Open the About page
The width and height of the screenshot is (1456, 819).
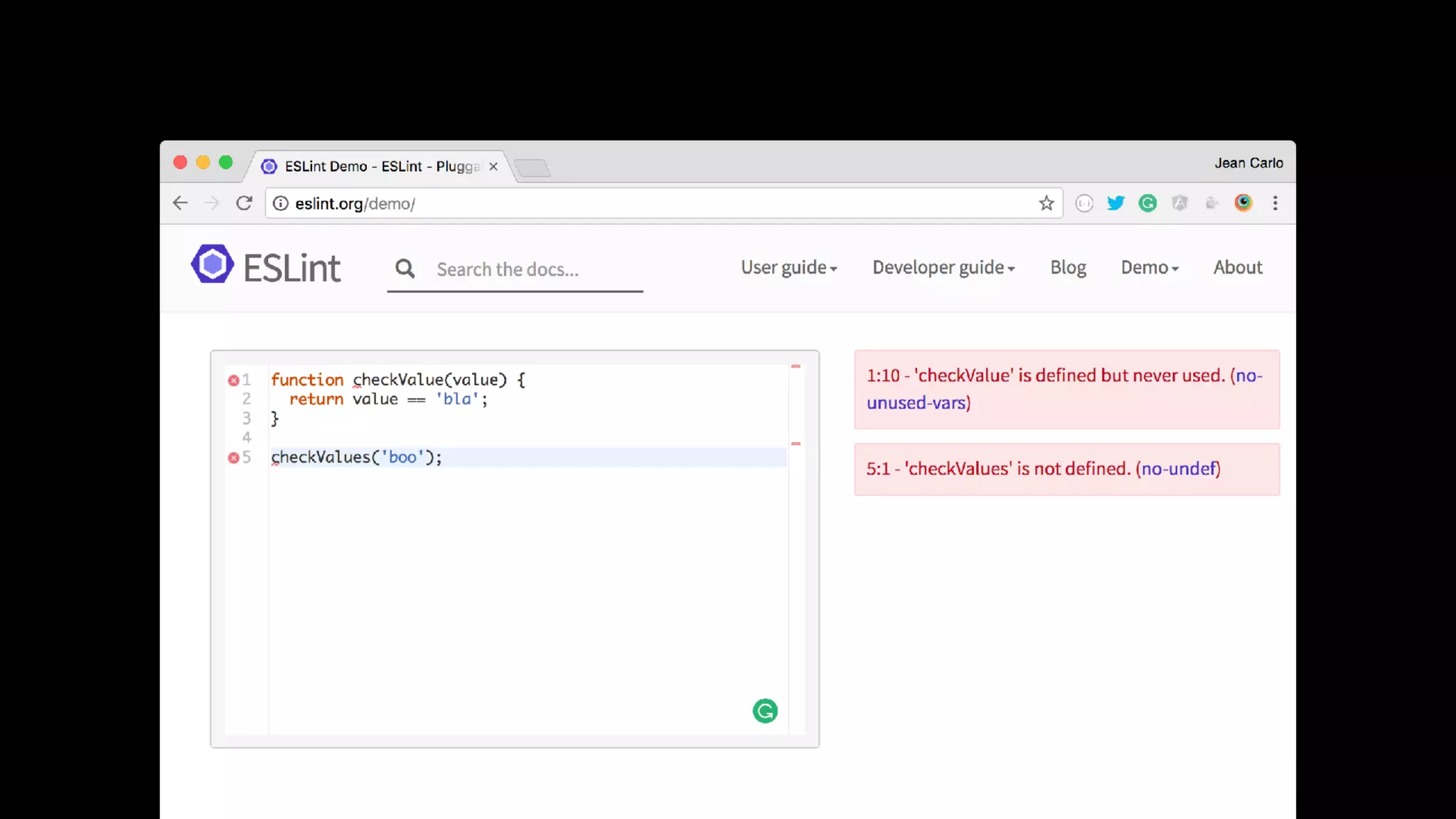1238,267
